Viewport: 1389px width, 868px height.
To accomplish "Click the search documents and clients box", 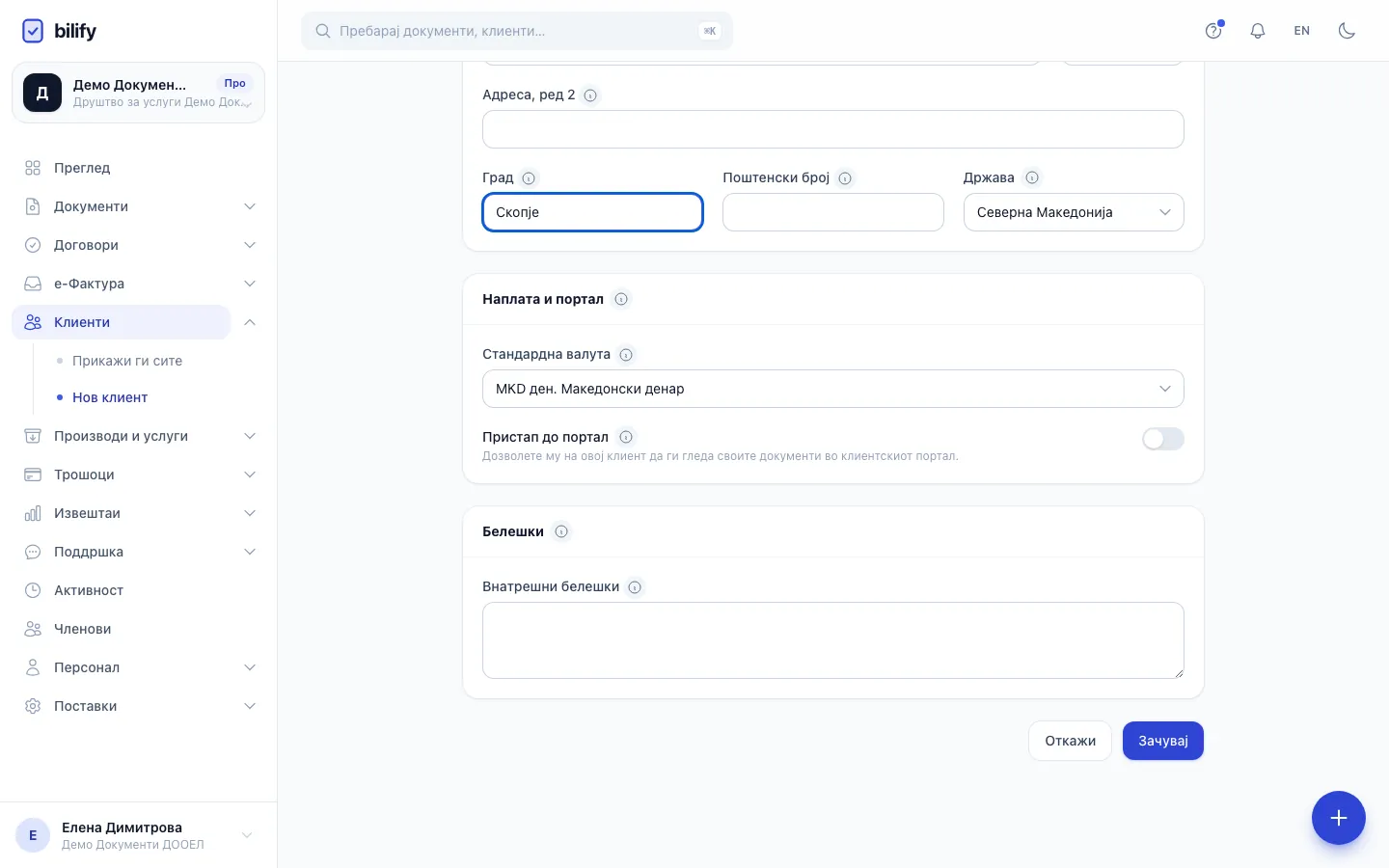I will point(517,31).
